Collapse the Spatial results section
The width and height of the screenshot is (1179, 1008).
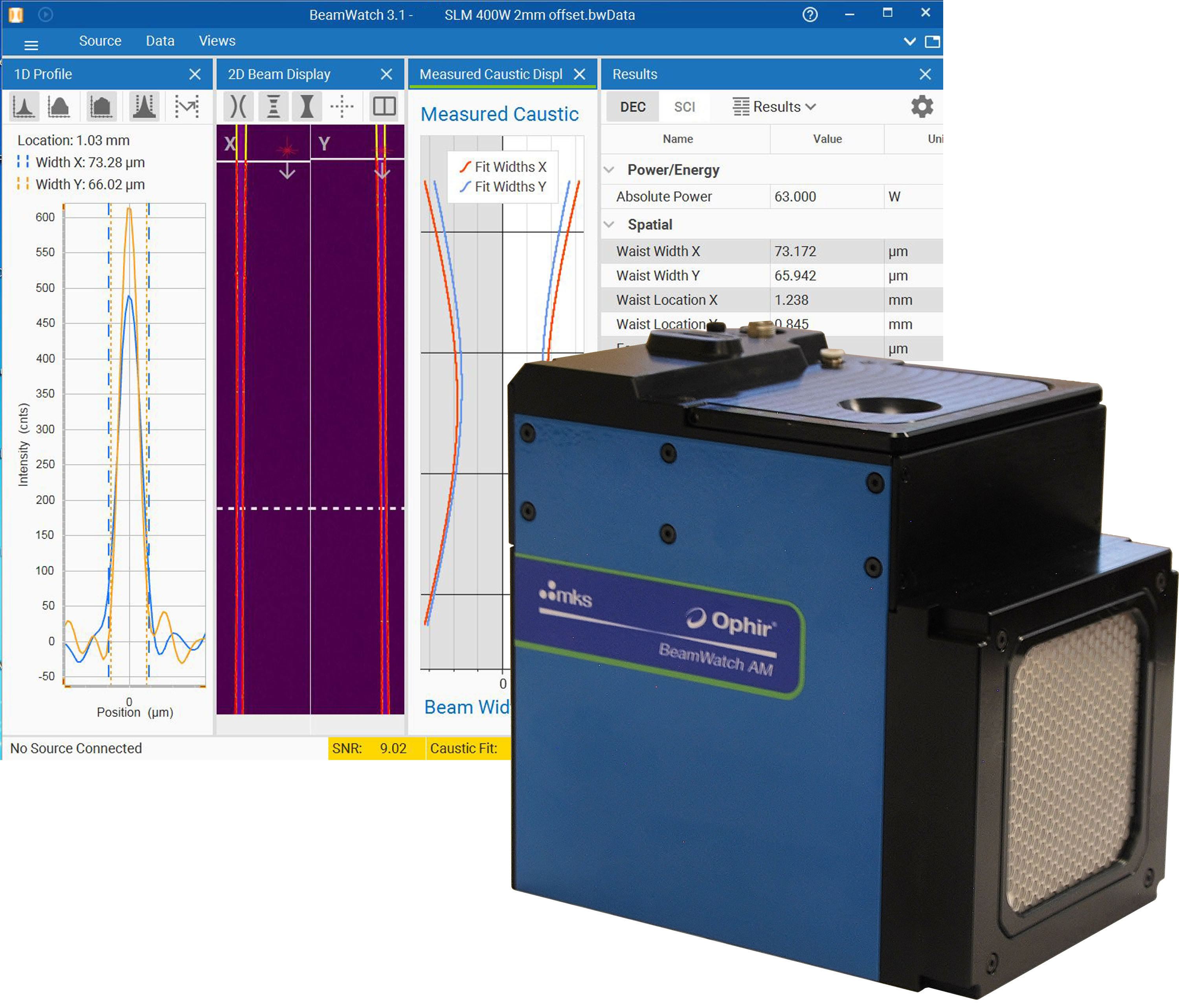610,224
